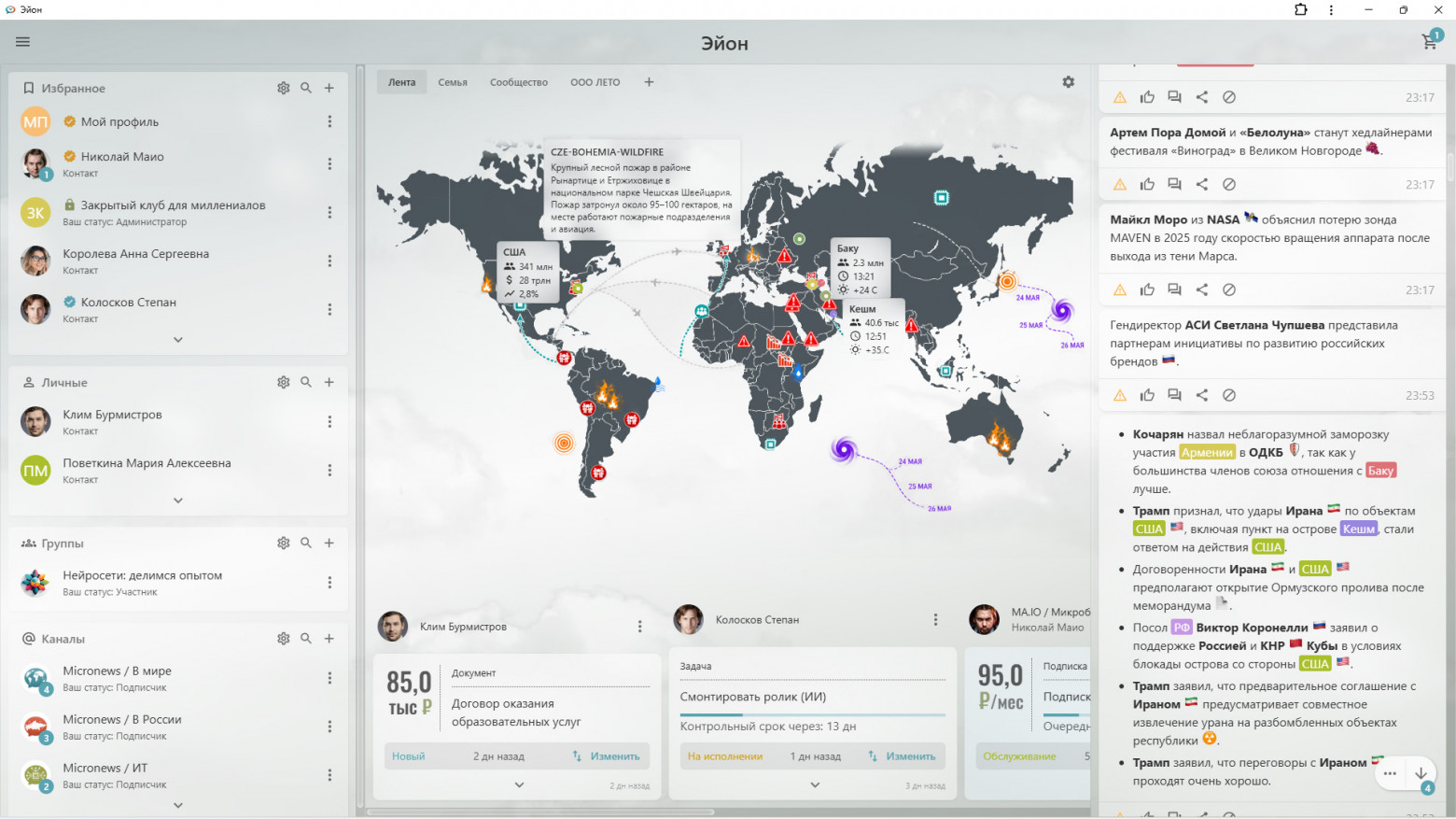The width and height of the screenshot is (1456, 819).
Task: Open the Micronews / В мире channel
Action: tap(177, 678)
